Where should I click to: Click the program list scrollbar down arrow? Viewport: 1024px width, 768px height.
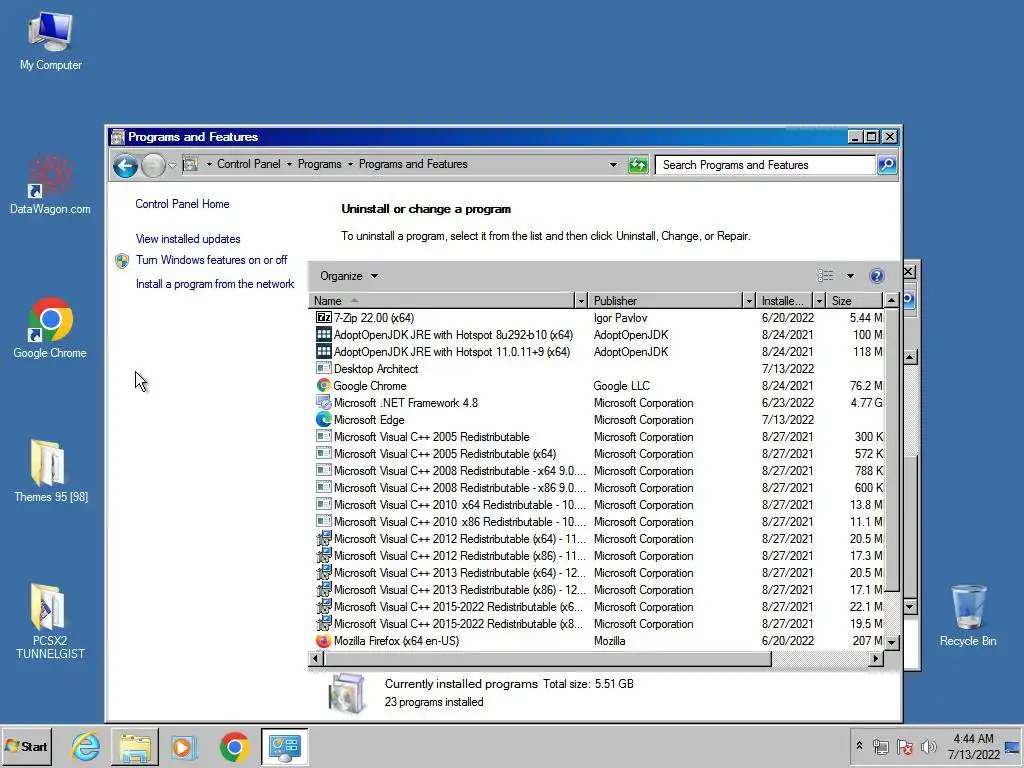pyautogui.click(x=891, y=642)
